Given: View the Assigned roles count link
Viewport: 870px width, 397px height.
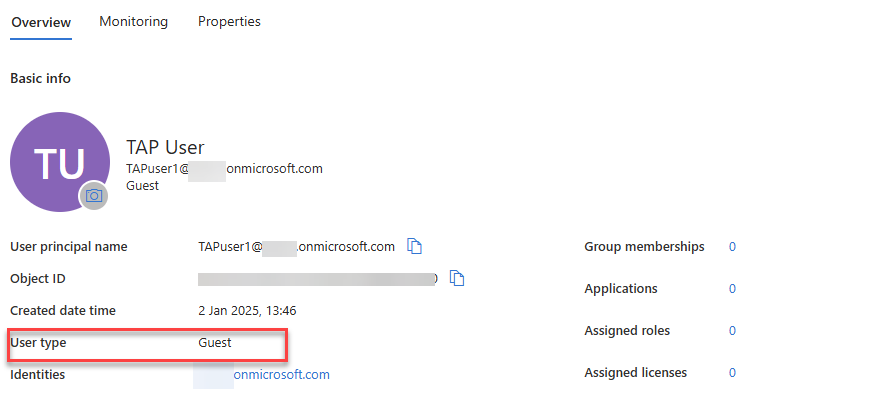Looking at the screenshot, I should pyautogui.click(x=732, y=331).
